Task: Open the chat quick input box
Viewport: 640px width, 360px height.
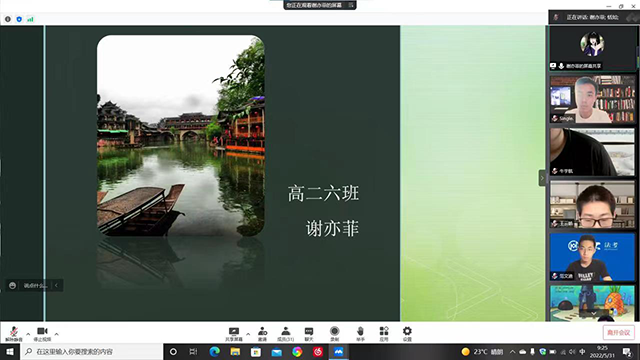Action: [x=36, y=285]
